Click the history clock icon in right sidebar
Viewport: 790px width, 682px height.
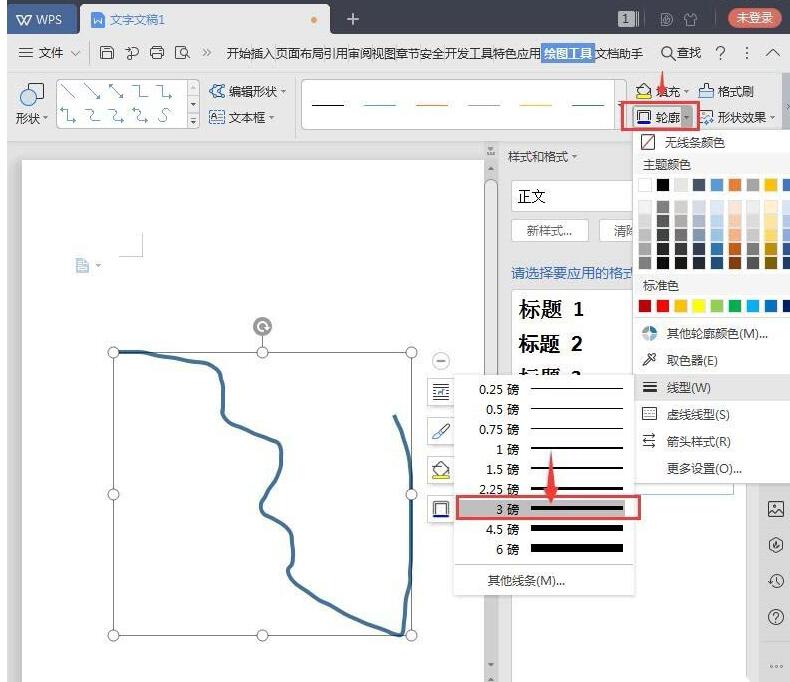776,581
